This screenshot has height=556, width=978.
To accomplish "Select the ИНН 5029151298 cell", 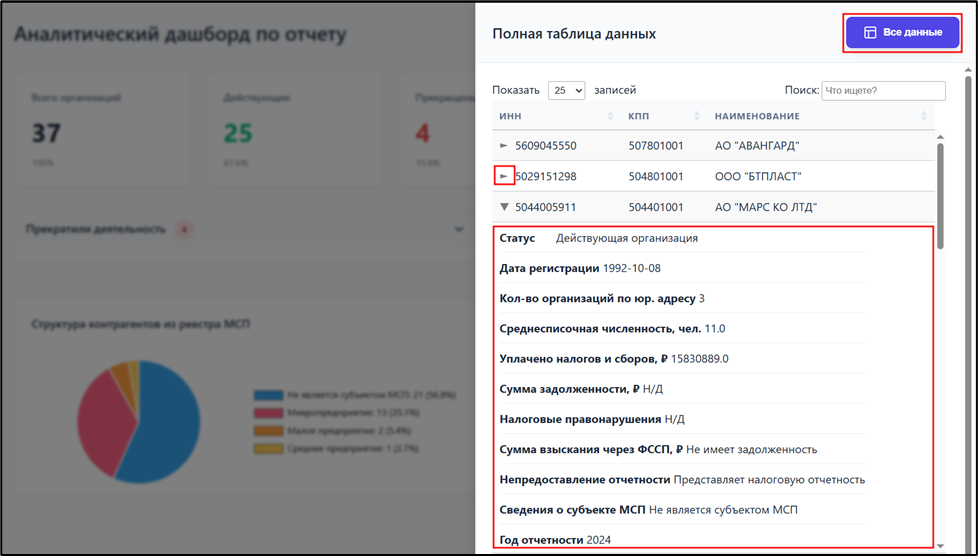I will point(545,177).
